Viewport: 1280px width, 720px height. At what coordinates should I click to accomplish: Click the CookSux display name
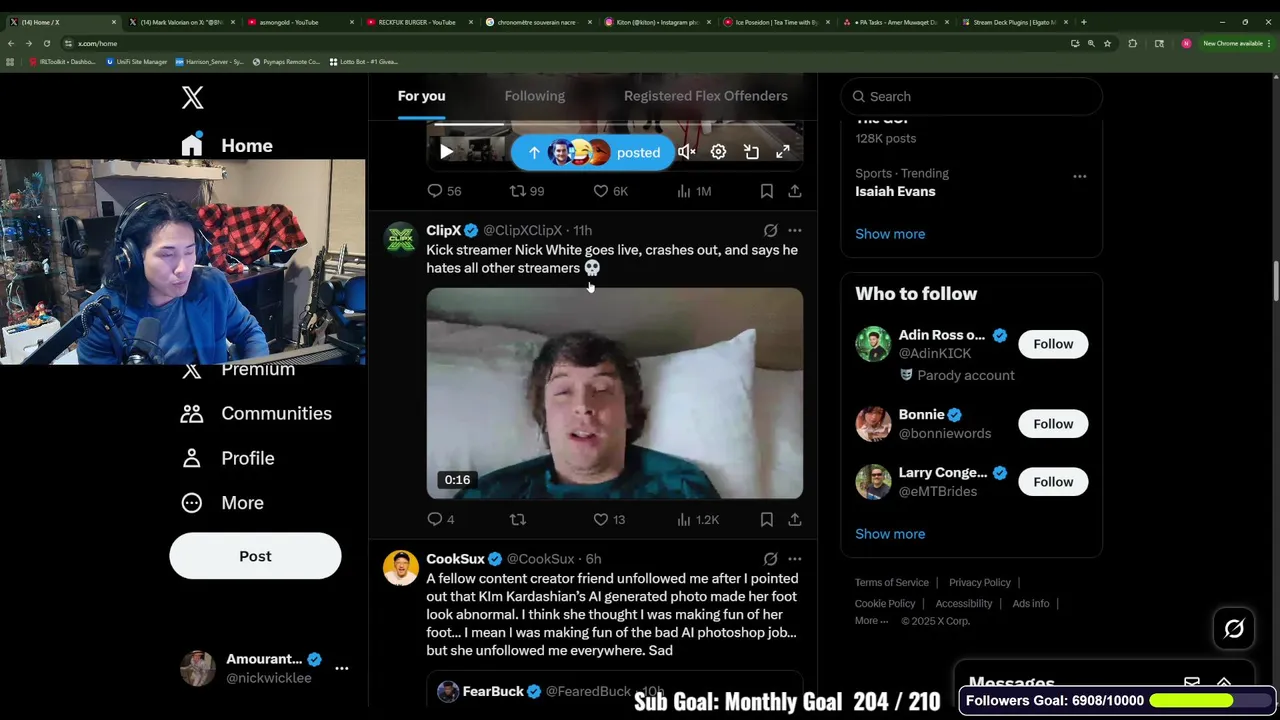tap(455, 559)
